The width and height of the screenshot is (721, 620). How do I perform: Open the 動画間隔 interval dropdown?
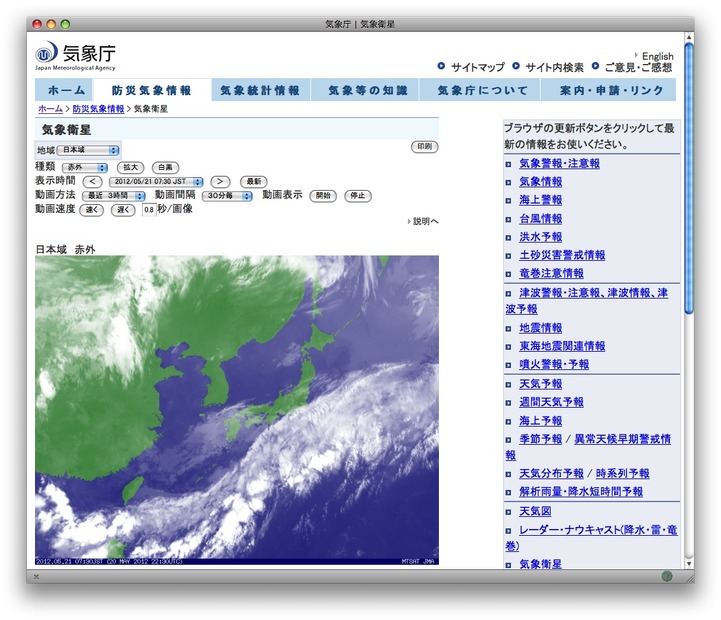coord(226,196)
